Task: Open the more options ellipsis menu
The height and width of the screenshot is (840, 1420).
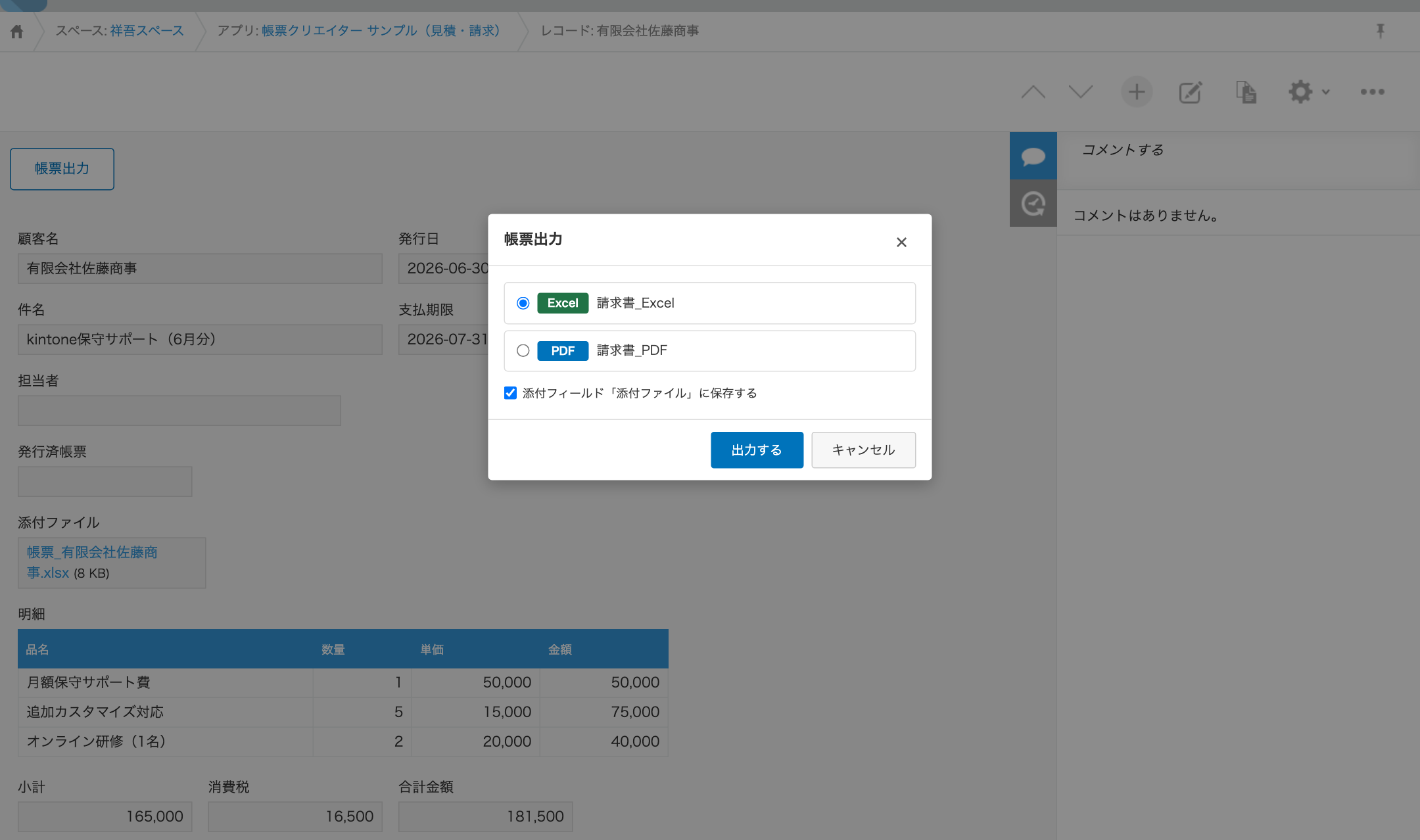Action: pyautogui.click(x=1373, y=92)
